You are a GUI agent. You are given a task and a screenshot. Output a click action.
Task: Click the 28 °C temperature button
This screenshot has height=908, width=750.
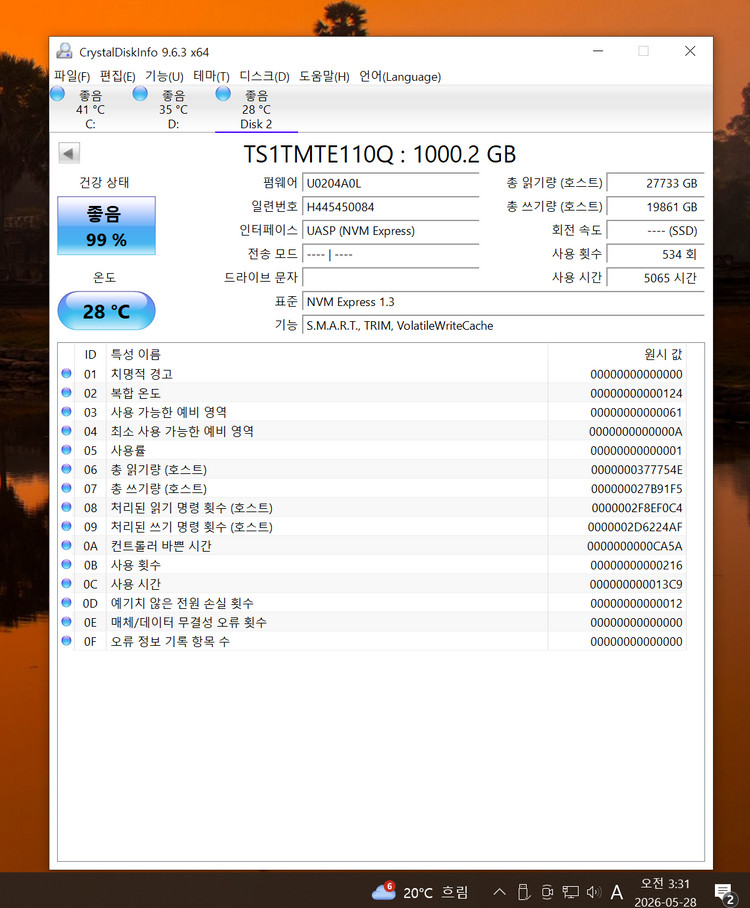tap(107, 311)
